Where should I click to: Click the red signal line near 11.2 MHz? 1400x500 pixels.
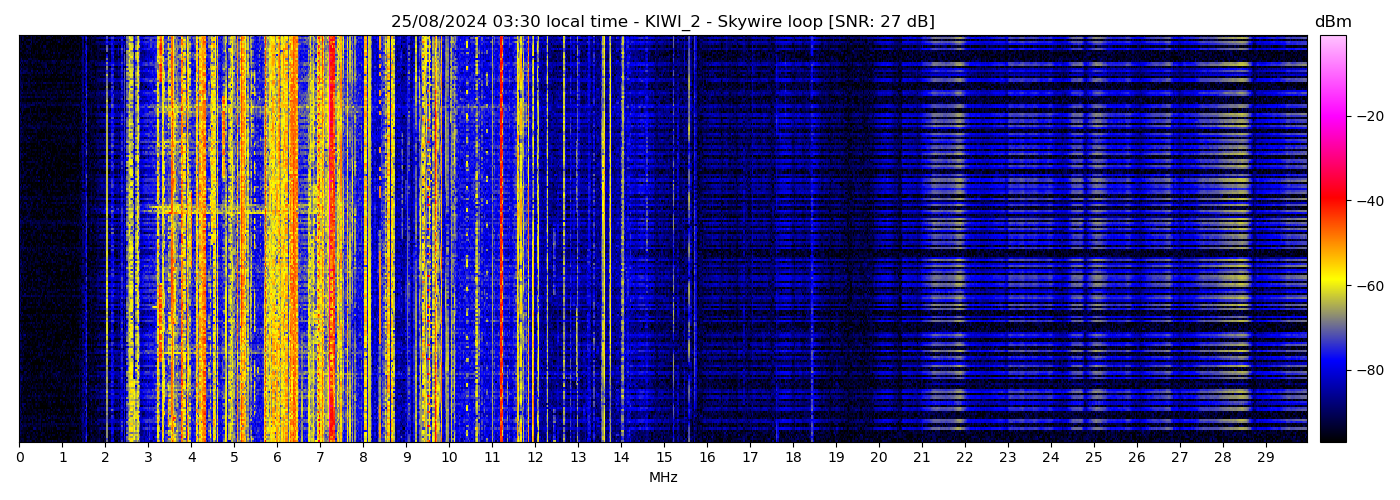click(501, 240)
